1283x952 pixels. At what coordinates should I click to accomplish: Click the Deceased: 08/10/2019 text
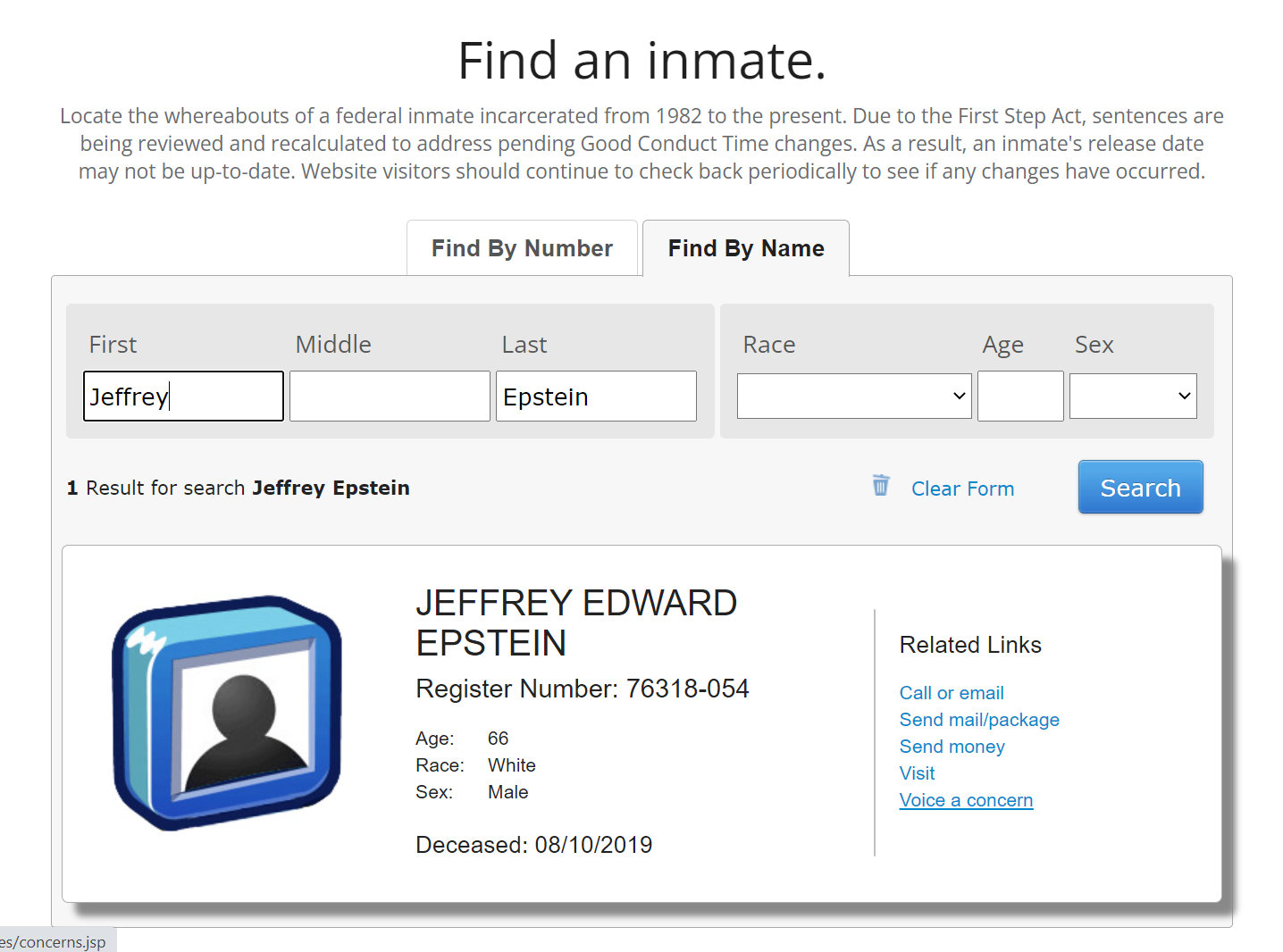(x=534, y=845)
